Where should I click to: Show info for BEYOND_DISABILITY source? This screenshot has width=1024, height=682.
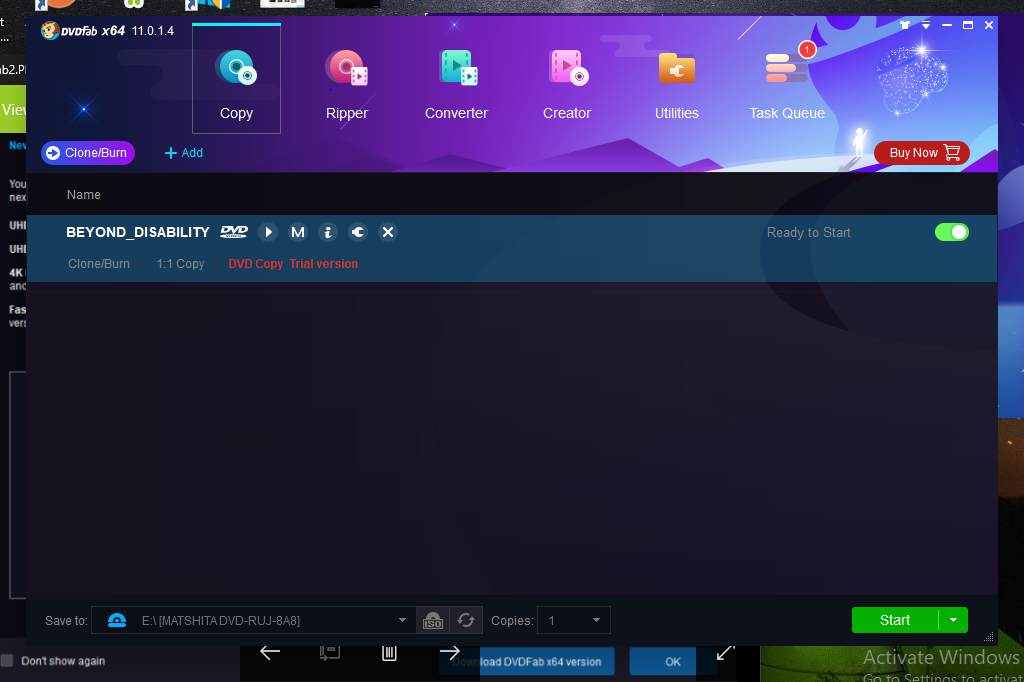pos(328,232)
